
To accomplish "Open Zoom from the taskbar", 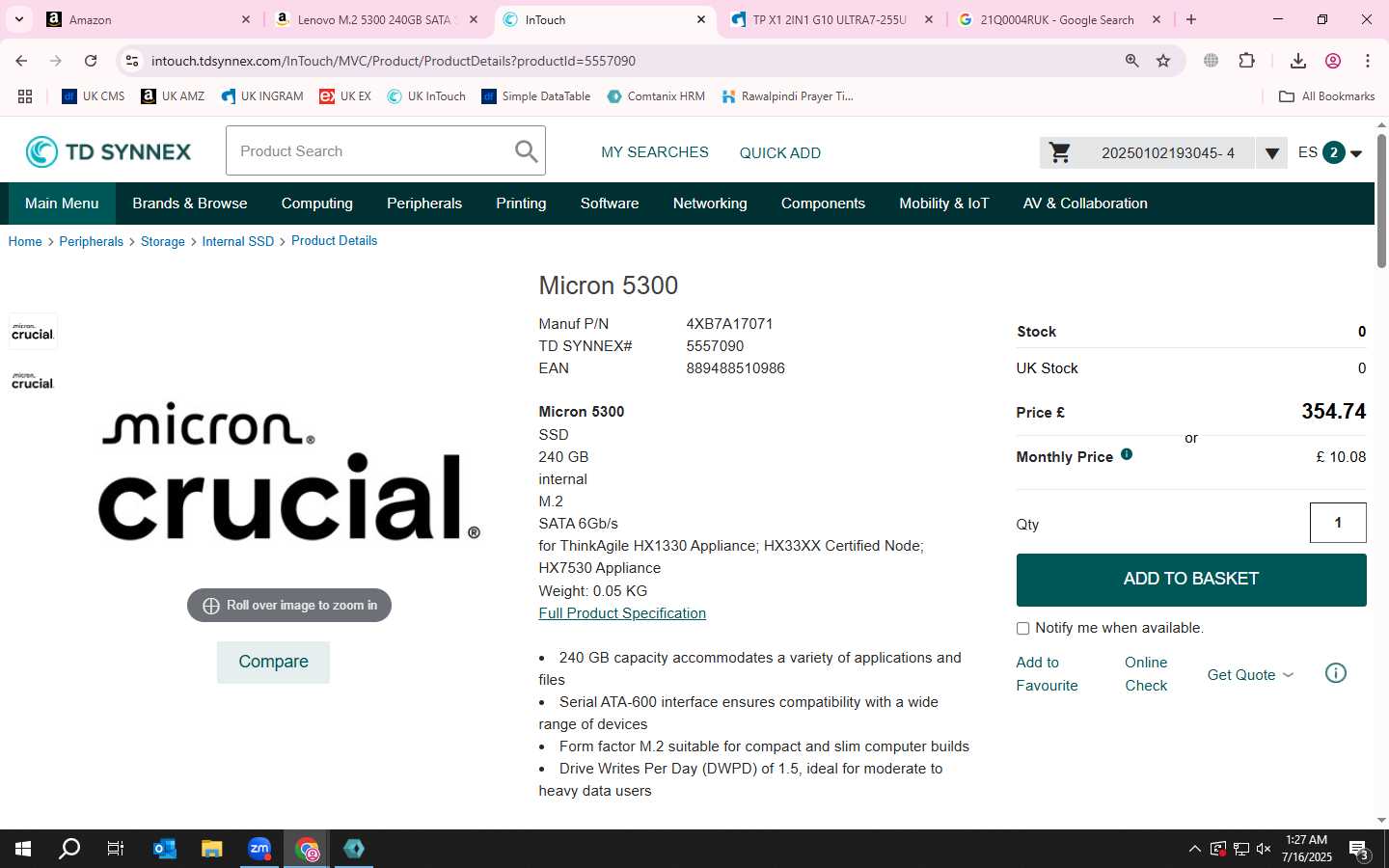I will click(259, 849).
